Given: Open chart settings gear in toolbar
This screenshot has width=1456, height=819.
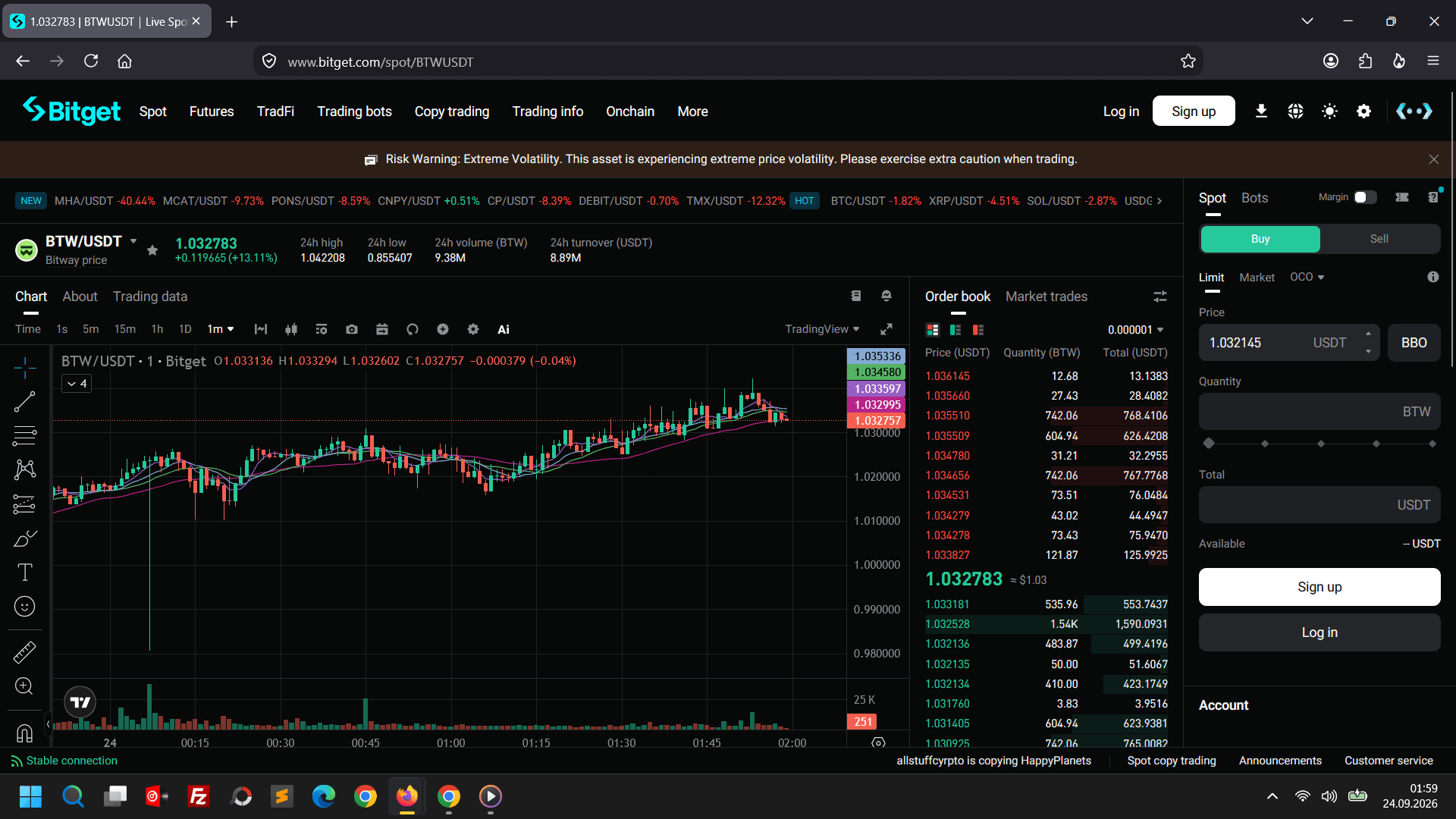Looking at the screenshot, I should pos(473,329).
